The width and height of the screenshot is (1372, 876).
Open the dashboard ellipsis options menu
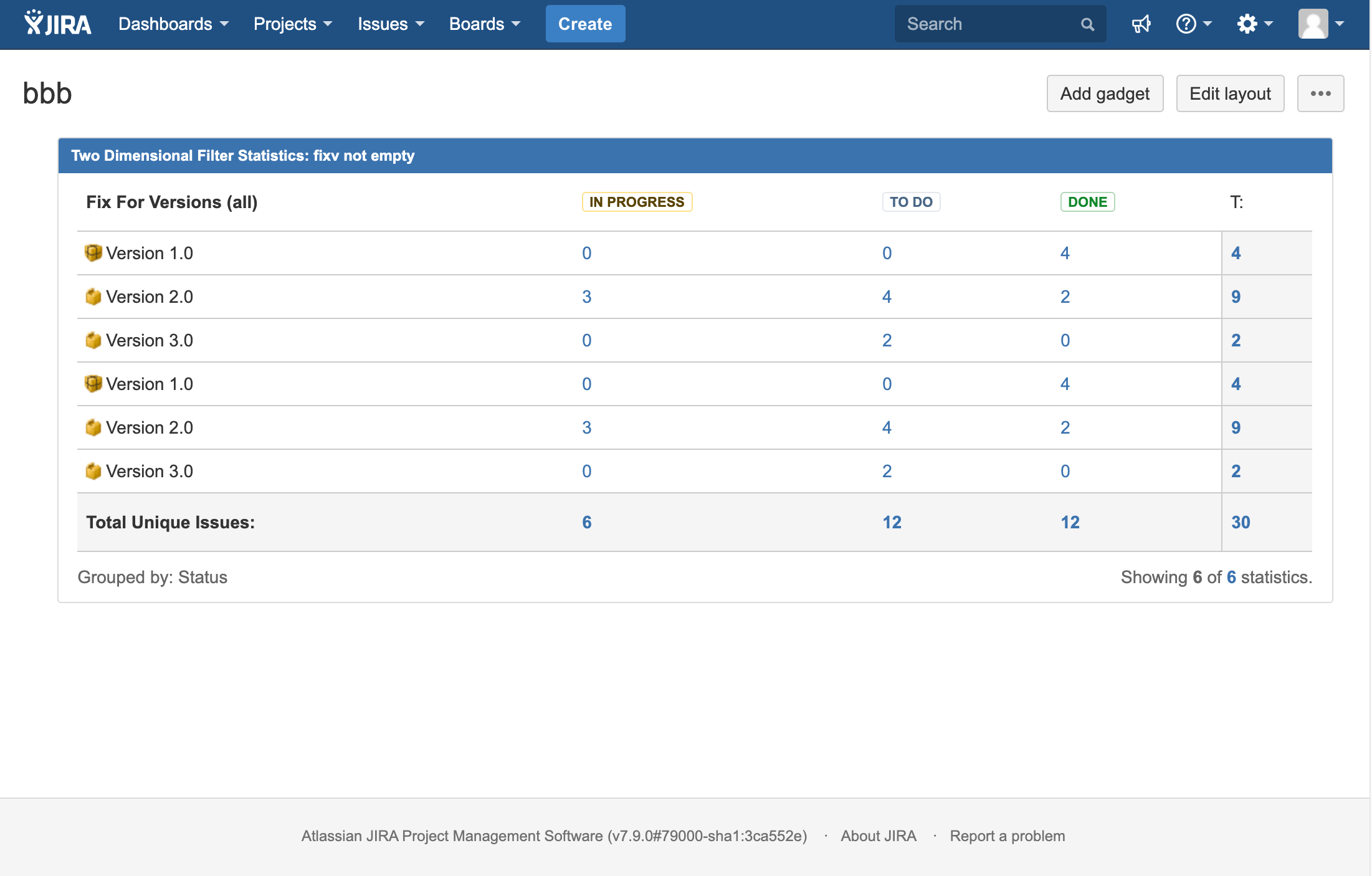(x=1320, y=93)
